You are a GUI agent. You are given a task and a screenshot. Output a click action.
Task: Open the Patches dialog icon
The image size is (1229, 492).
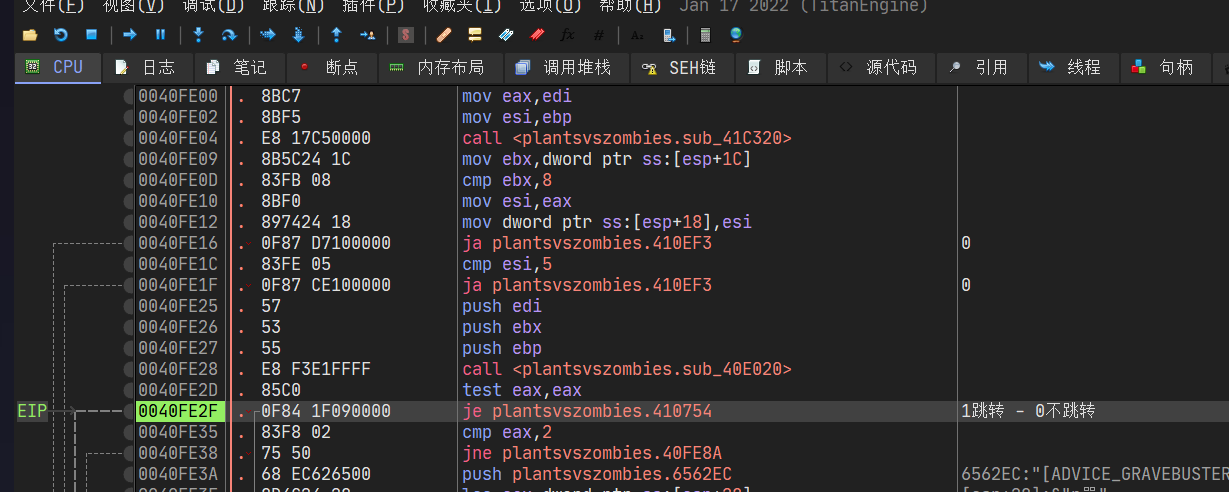[x=444, y=35]
